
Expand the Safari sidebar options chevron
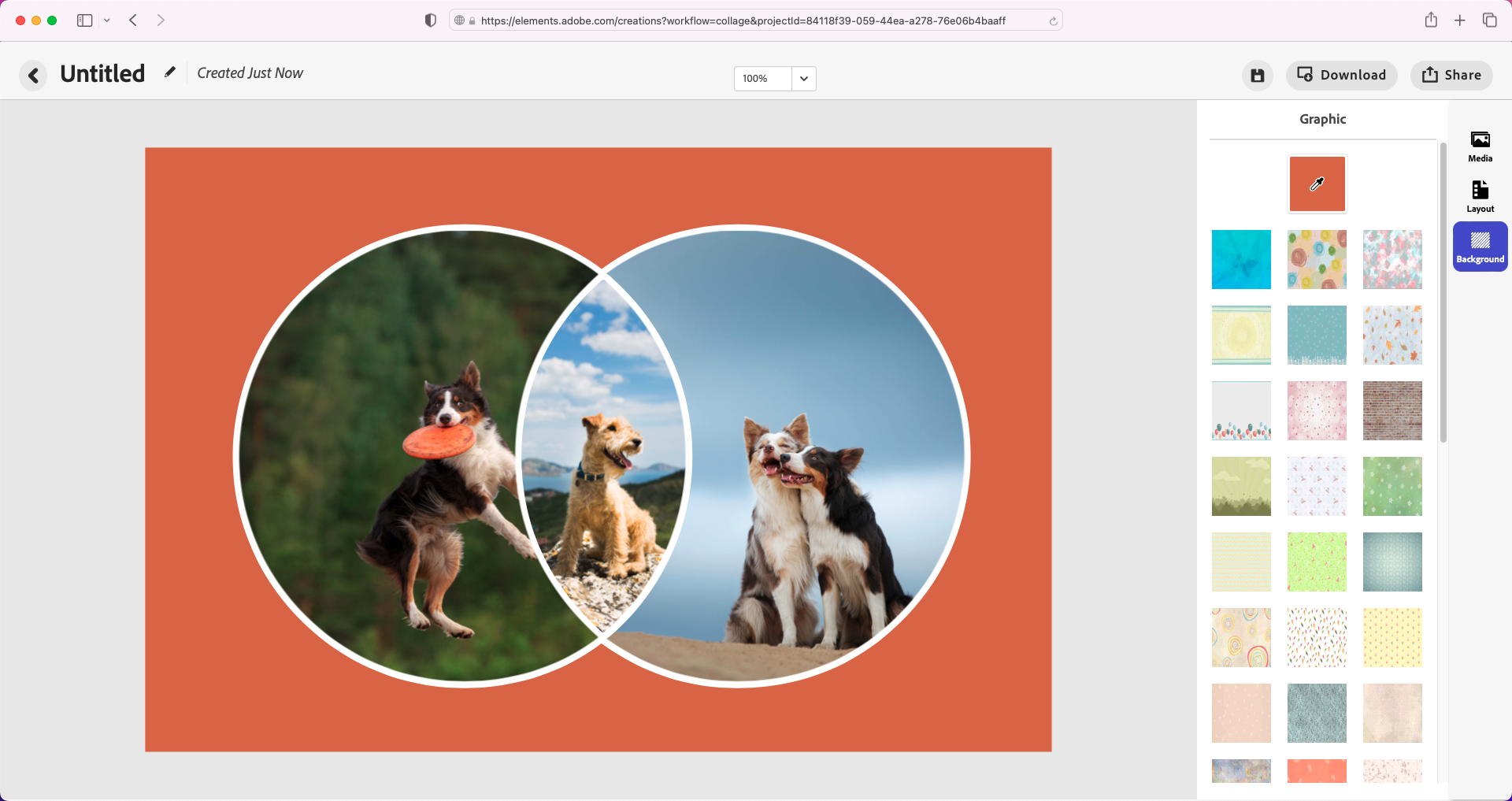pos(107,20)
